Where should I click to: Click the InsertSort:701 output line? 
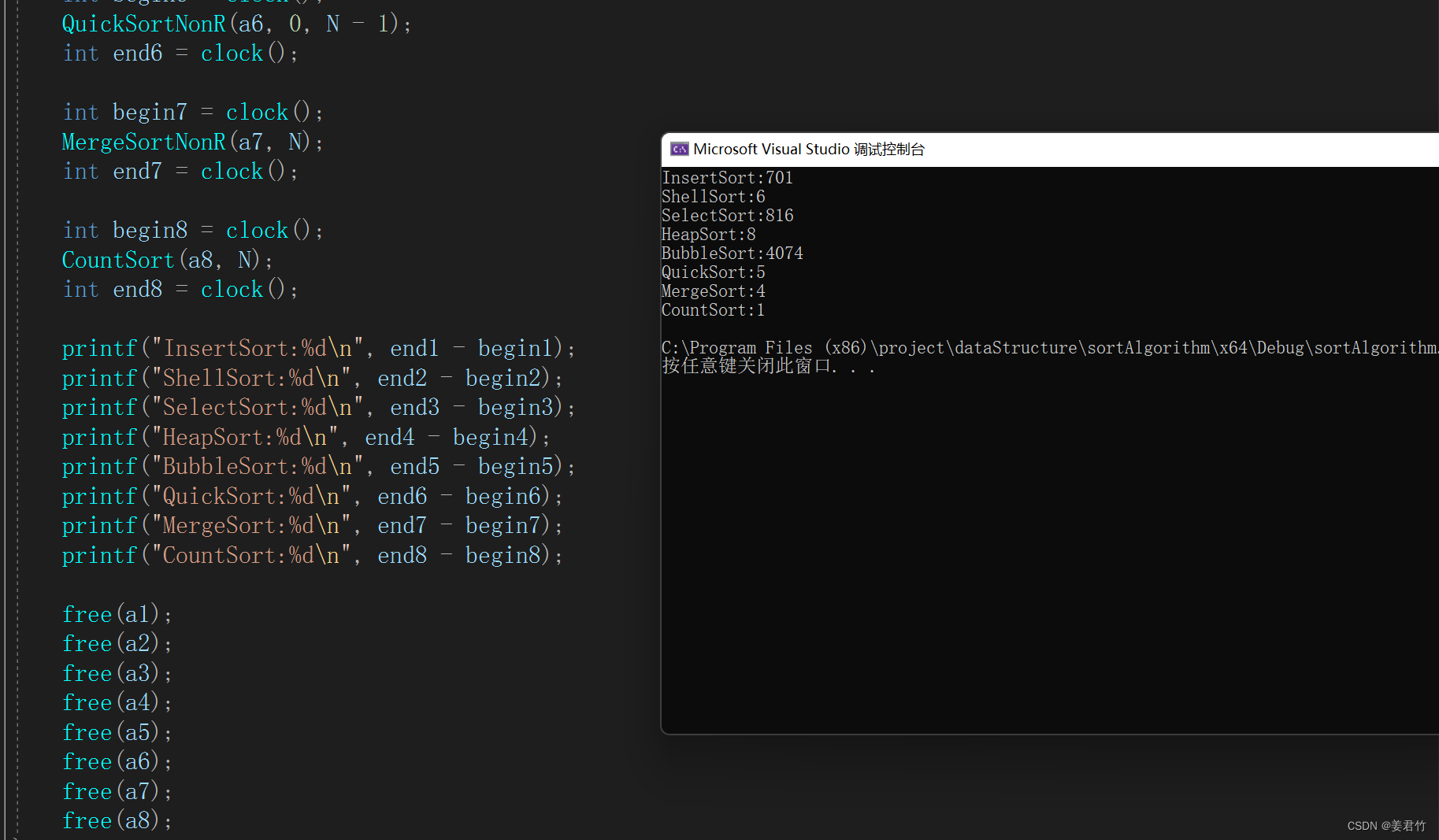click(727, 178)
